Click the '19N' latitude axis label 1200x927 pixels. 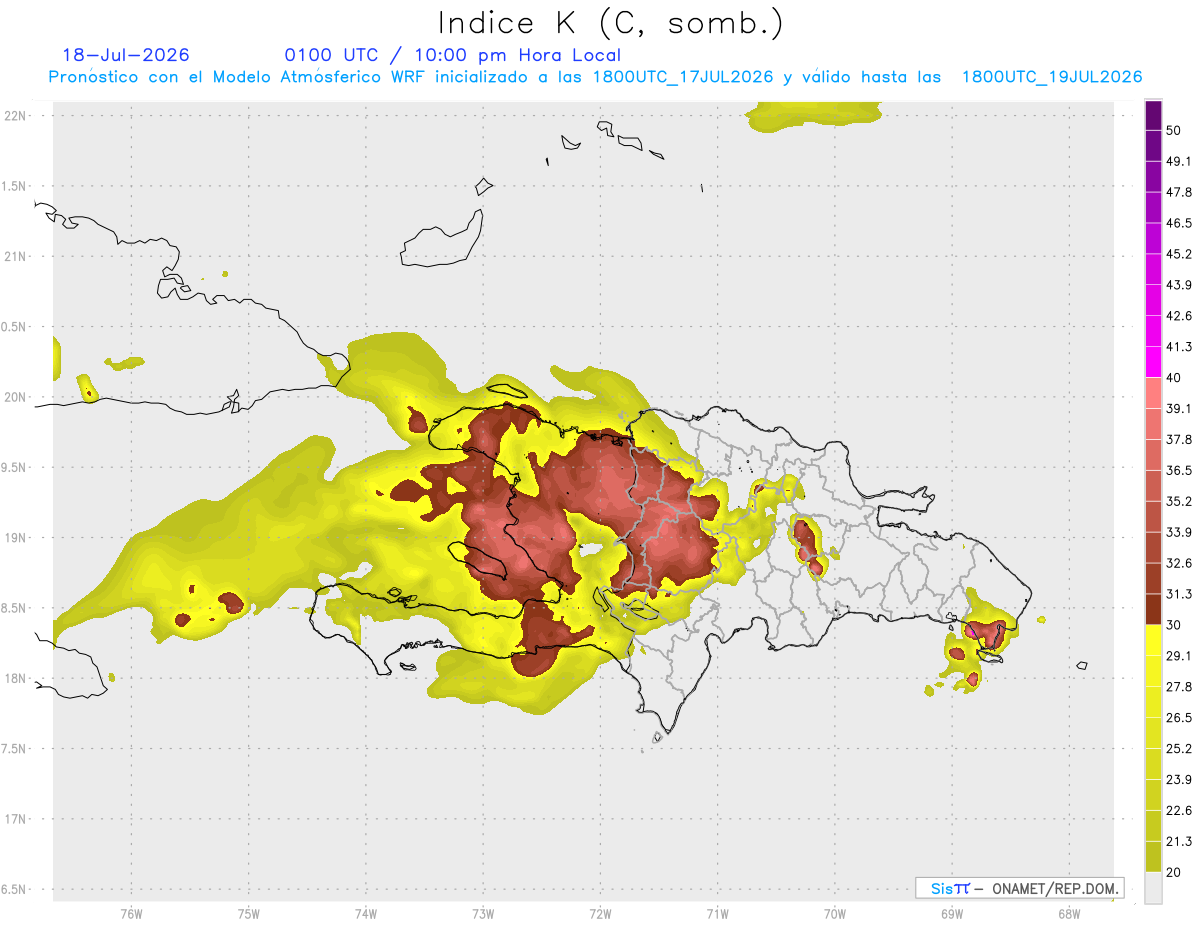tap(15, 537)
